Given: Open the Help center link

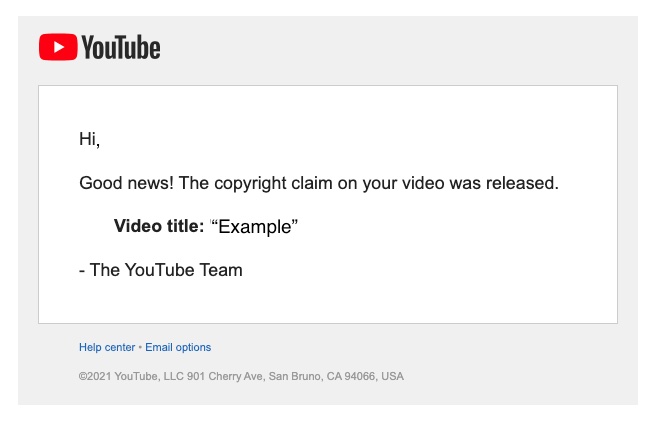Looking at the screenshot, I should click(107, 347).
